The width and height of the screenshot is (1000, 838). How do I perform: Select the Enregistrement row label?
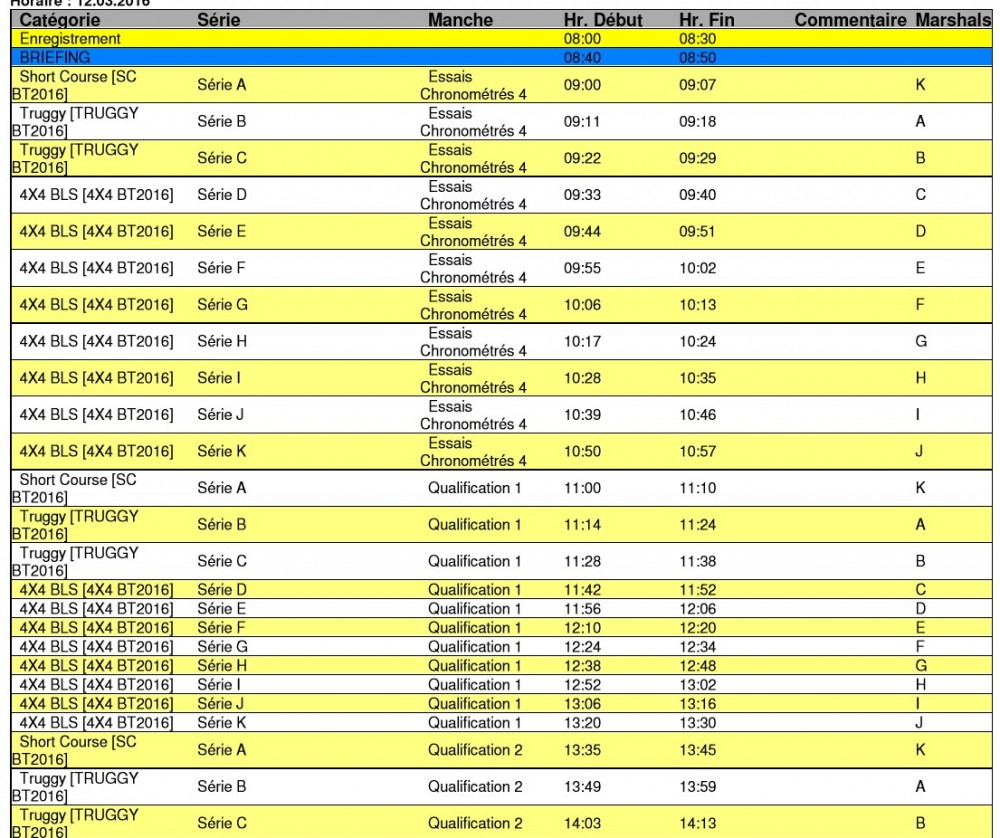click(70, 39)
